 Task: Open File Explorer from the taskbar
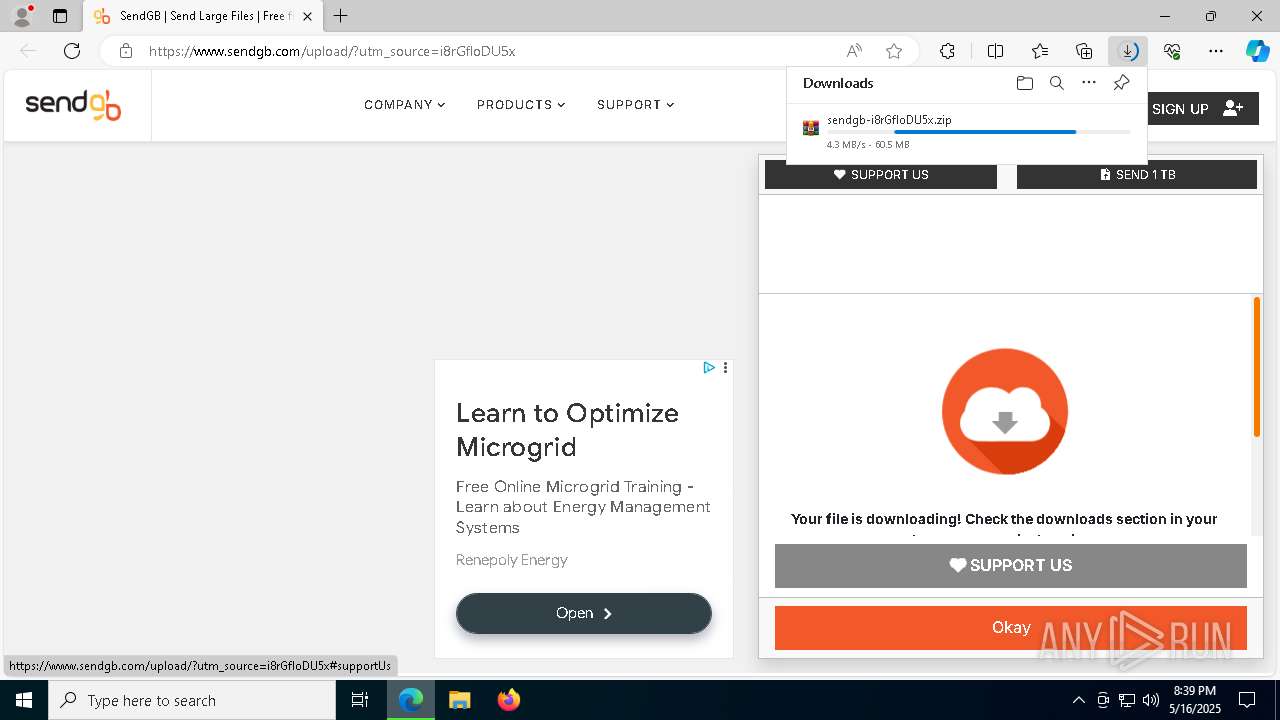[459, 700]
